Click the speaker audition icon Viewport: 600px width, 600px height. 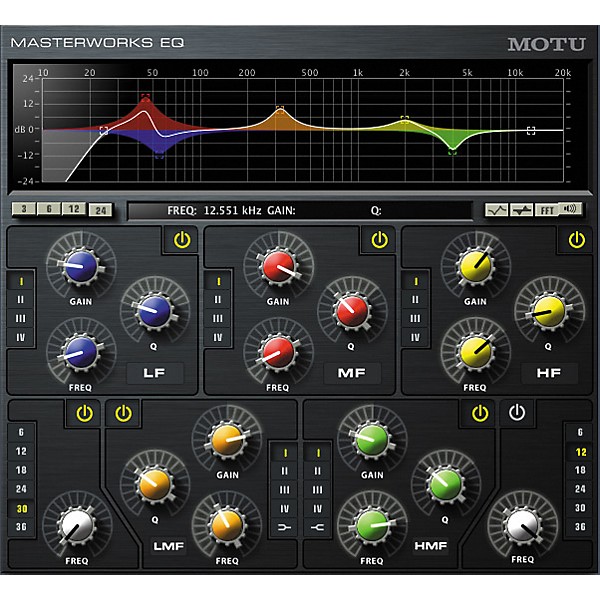(x=570, y=209)
